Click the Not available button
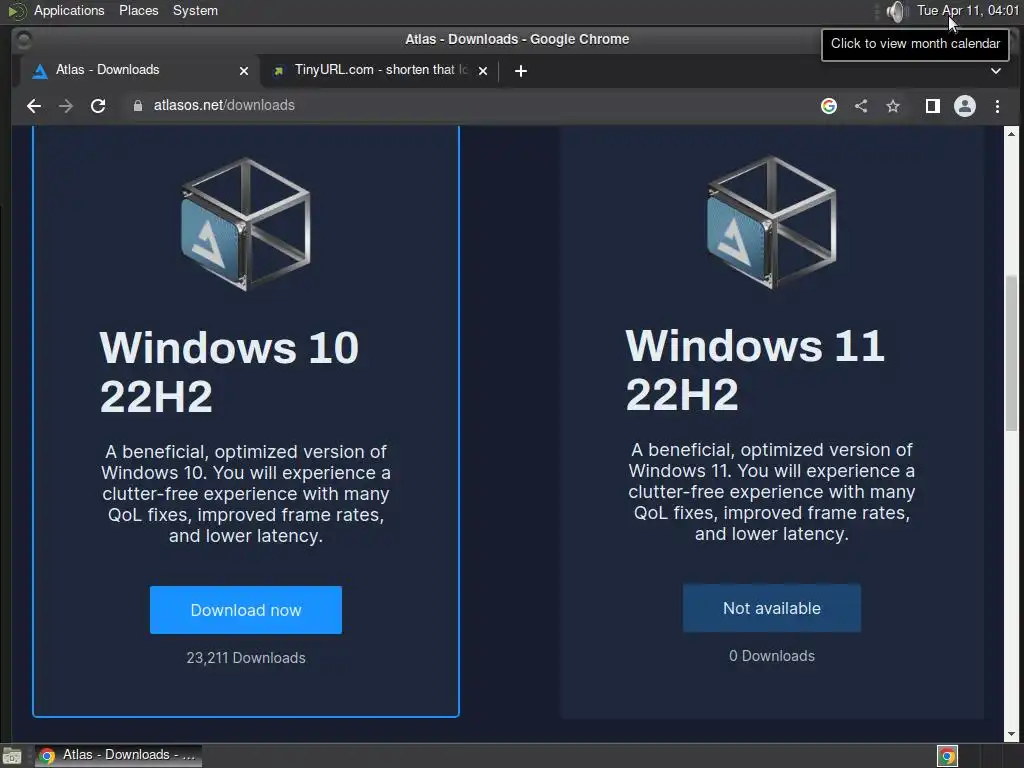Screen dimensions: 1024x768 772,608
